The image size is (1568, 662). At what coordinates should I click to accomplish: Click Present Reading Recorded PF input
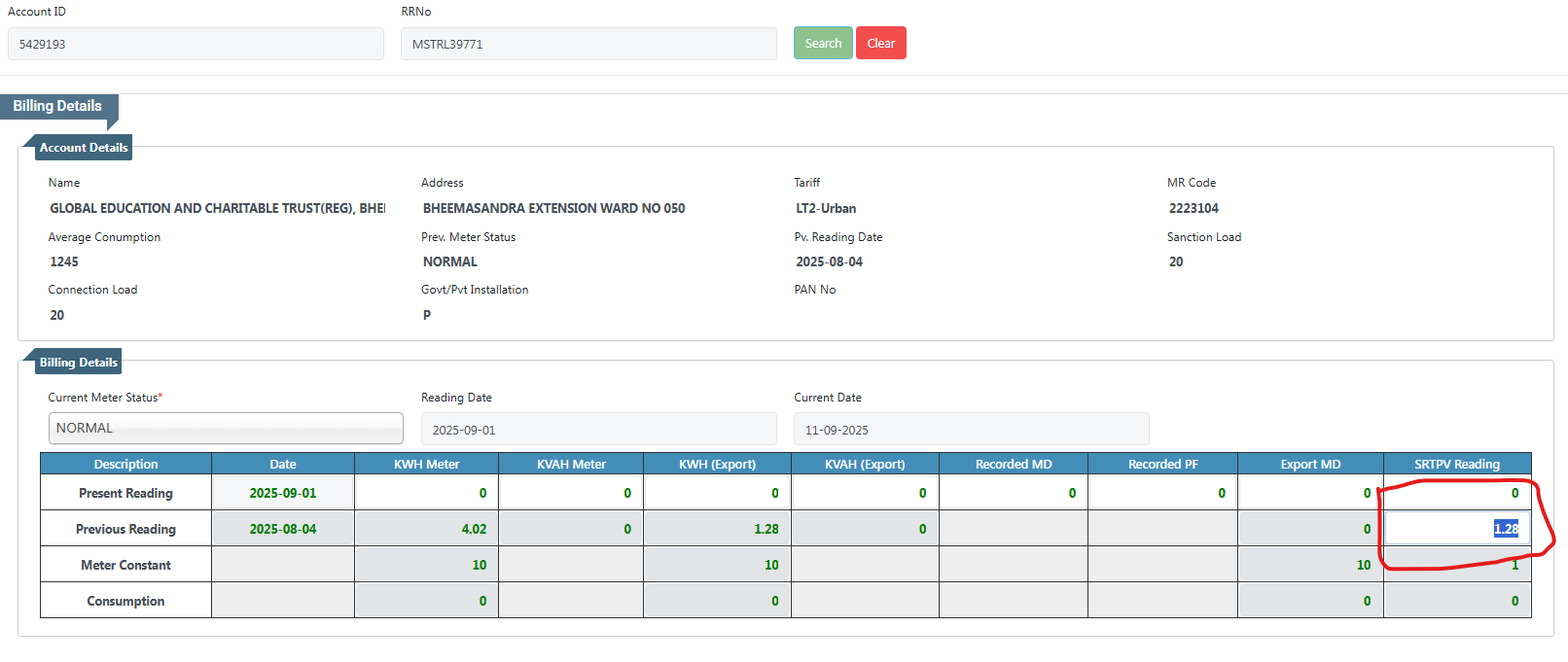pyautogui.click(x=1162, y=493)
